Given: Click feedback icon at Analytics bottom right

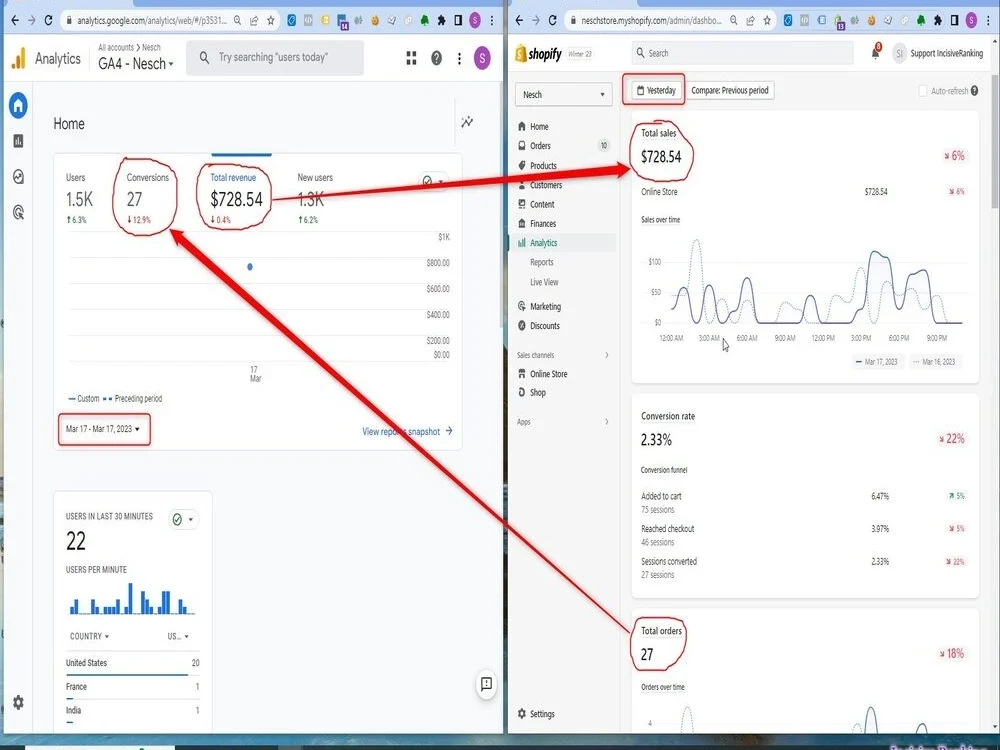Looking at the screenshot, I should tap(486, 684).
